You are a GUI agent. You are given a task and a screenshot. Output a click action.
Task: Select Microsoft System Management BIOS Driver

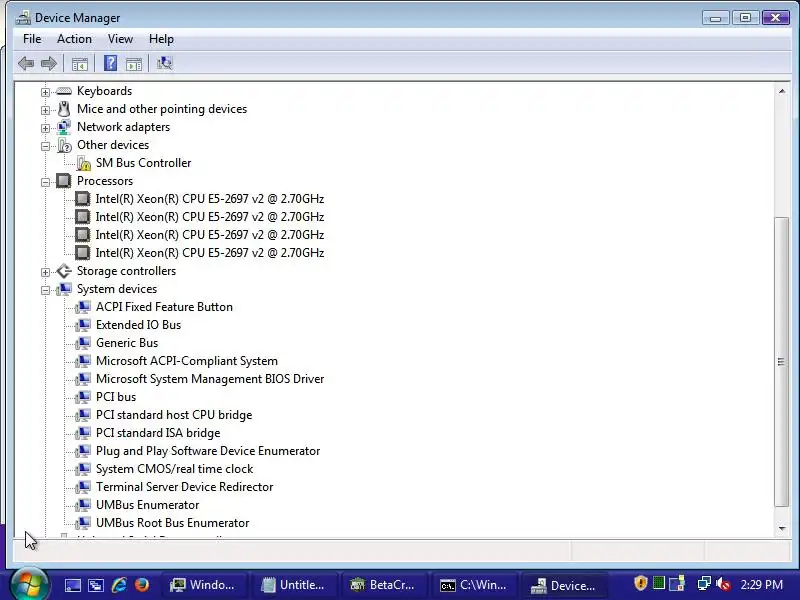210,379
